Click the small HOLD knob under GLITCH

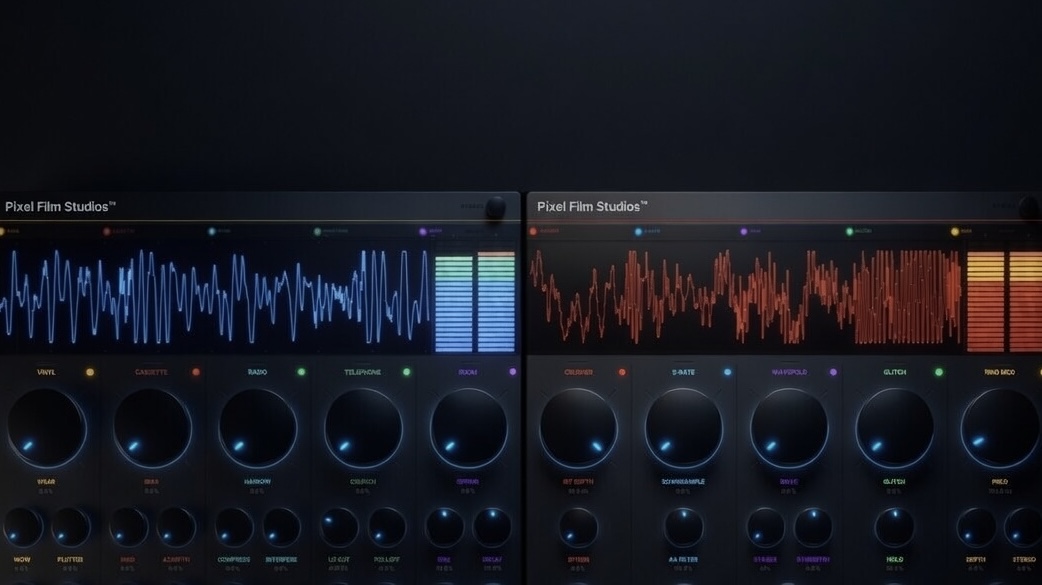[894, 528]
